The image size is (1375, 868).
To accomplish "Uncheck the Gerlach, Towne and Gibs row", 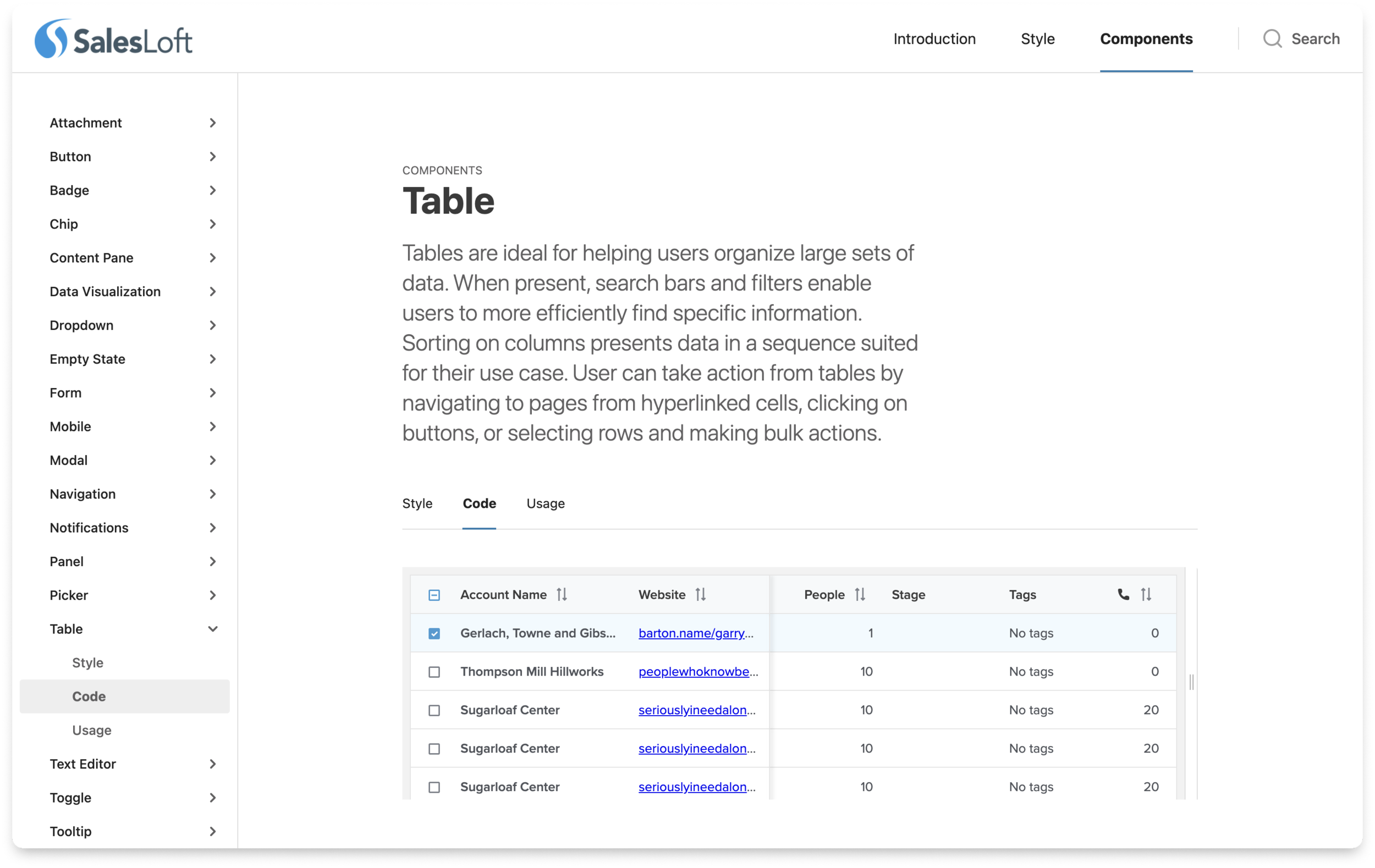I will pyautogui.click(x=434, y=633).
